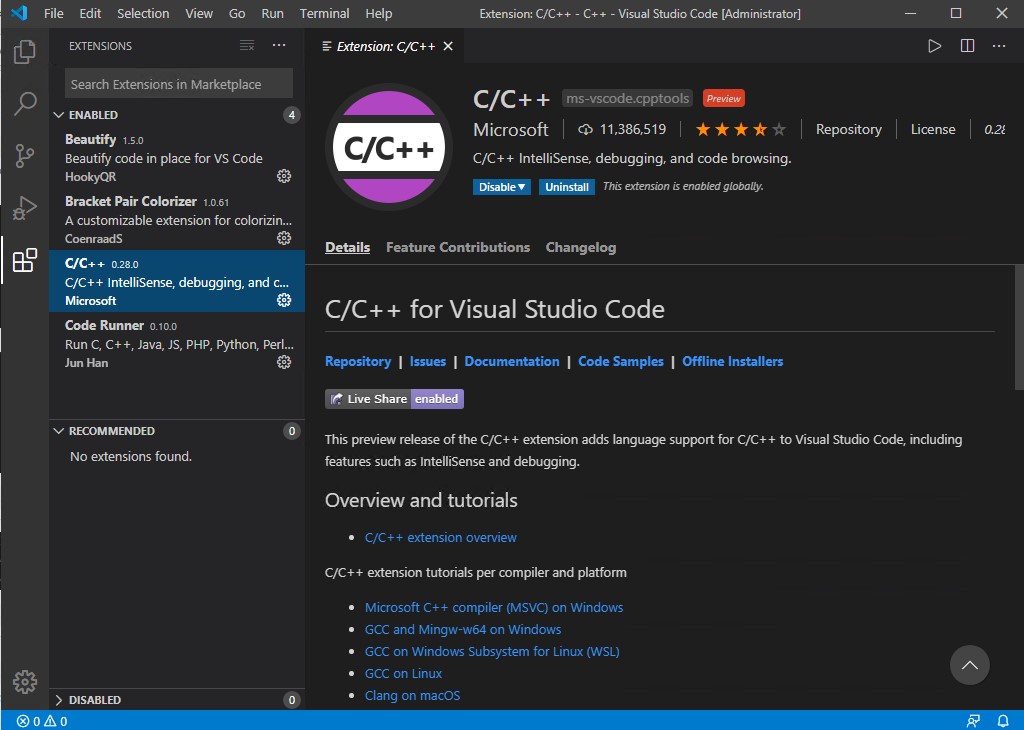Image resolution: width=1024 pixels, height=730 pixels.
Task: Click the download count cloud icon
Action: [585, 129]
